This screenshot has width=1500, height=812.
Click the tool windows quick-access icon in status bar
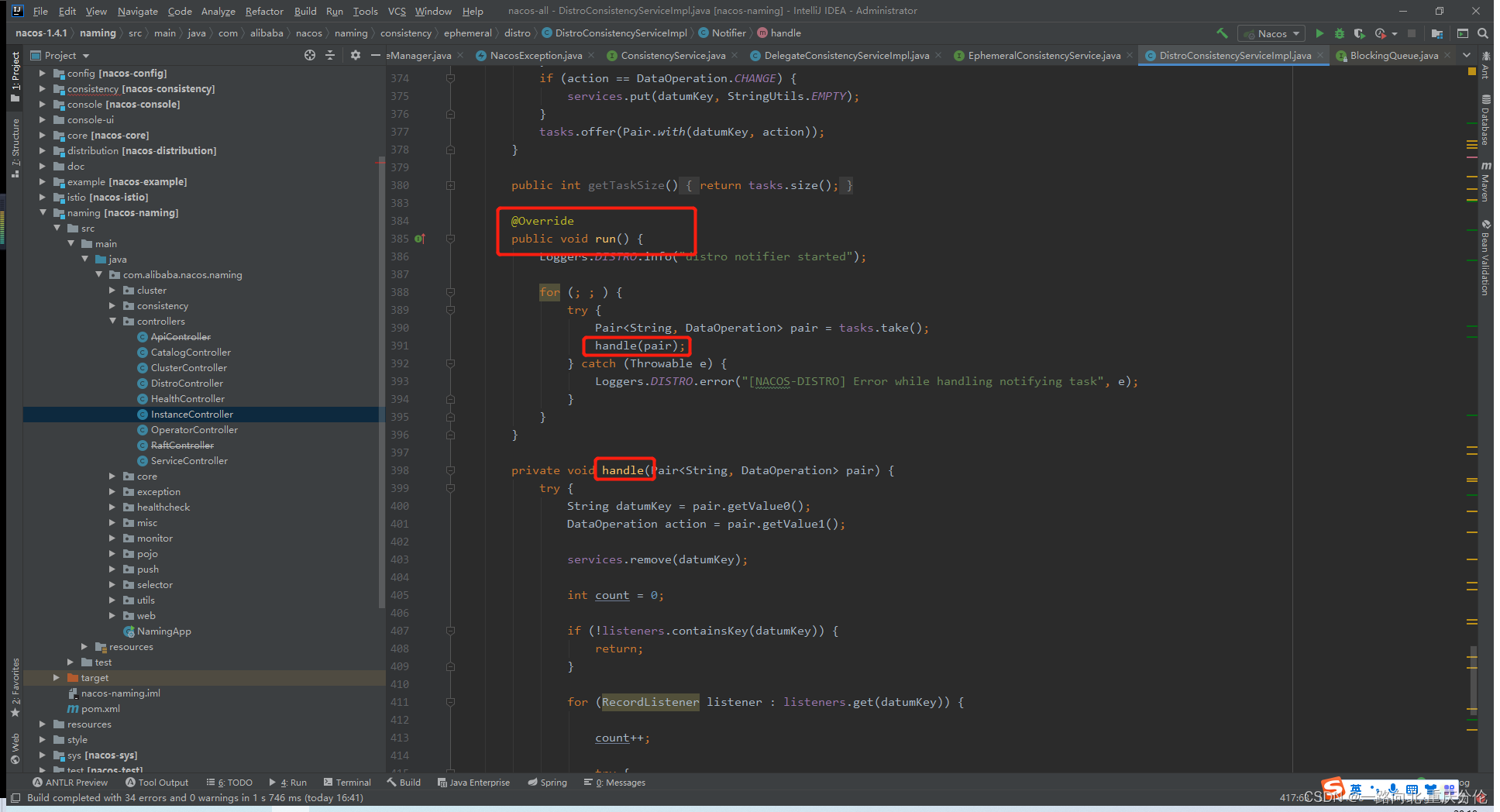click(15, 797)
